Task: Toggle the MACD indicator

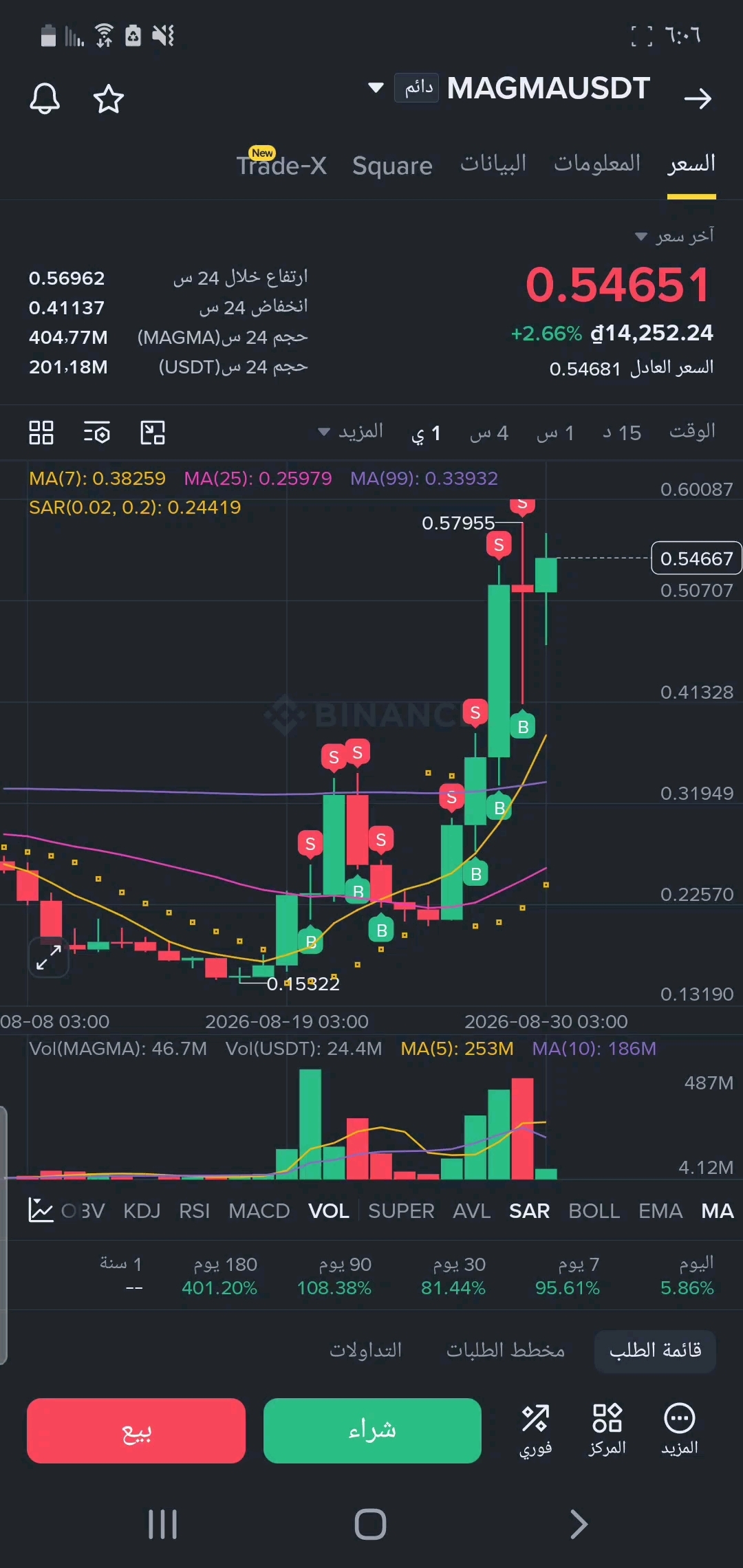Action: click(259, 1211)
